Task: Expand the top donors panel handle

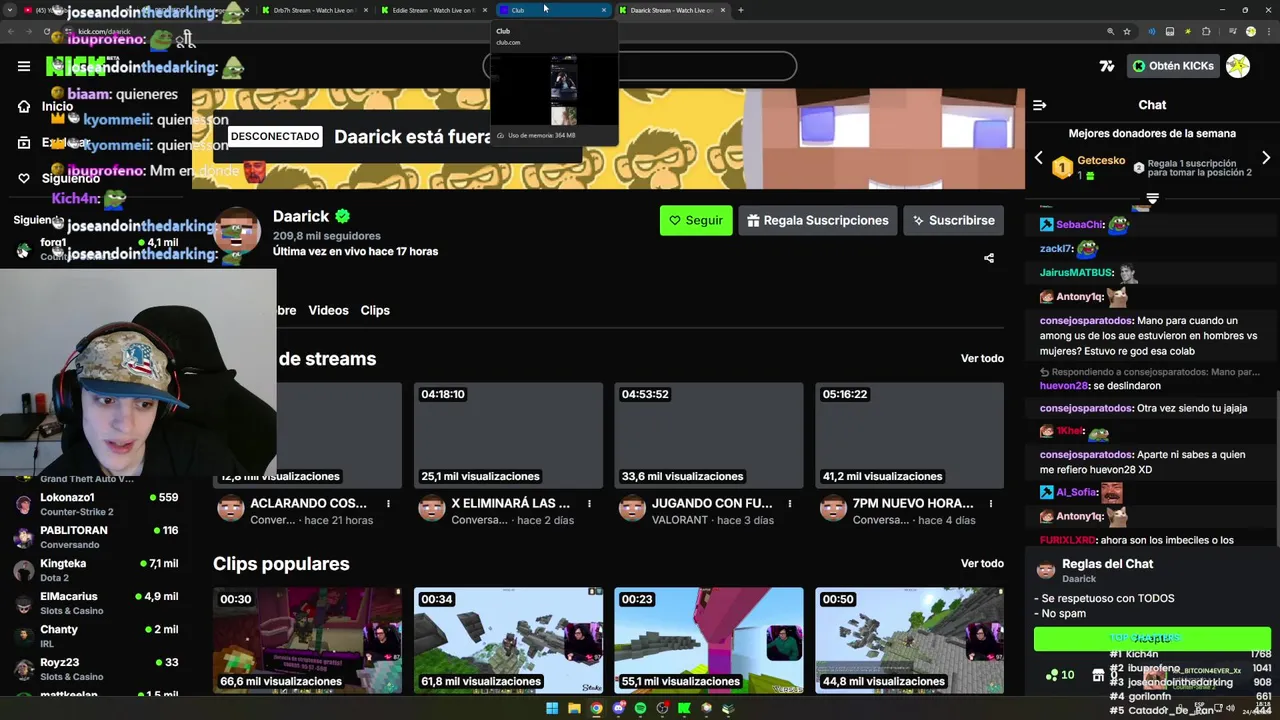Action: [1152, 198]
